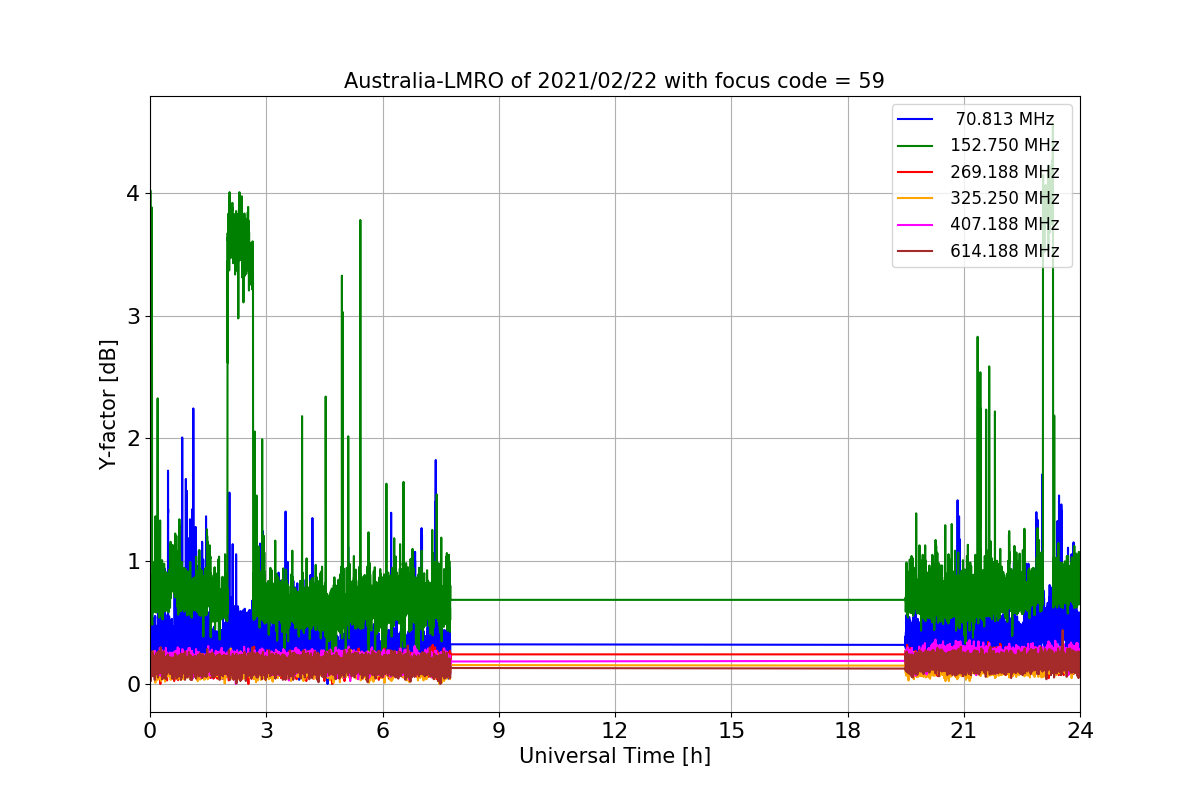Click the x-axis tick label 15
Screen dimensions: 1200x800
point(731,730)
